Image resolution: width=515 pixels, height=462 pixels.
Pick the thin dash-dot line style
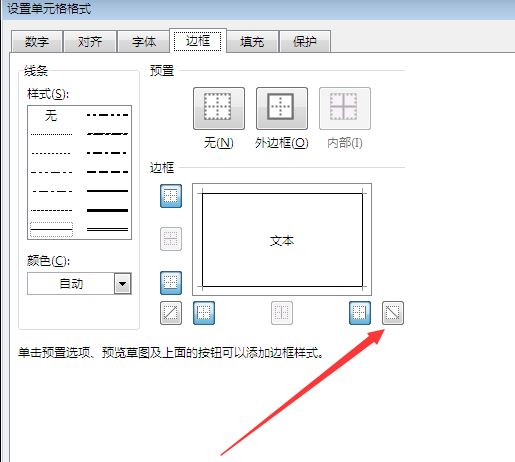click(51, 191)
